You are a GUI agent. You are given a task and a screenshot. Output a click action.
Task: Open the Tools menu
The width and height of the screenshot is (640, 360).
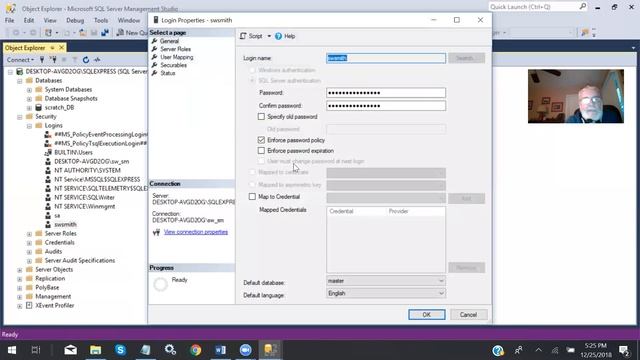pos(101,20)
